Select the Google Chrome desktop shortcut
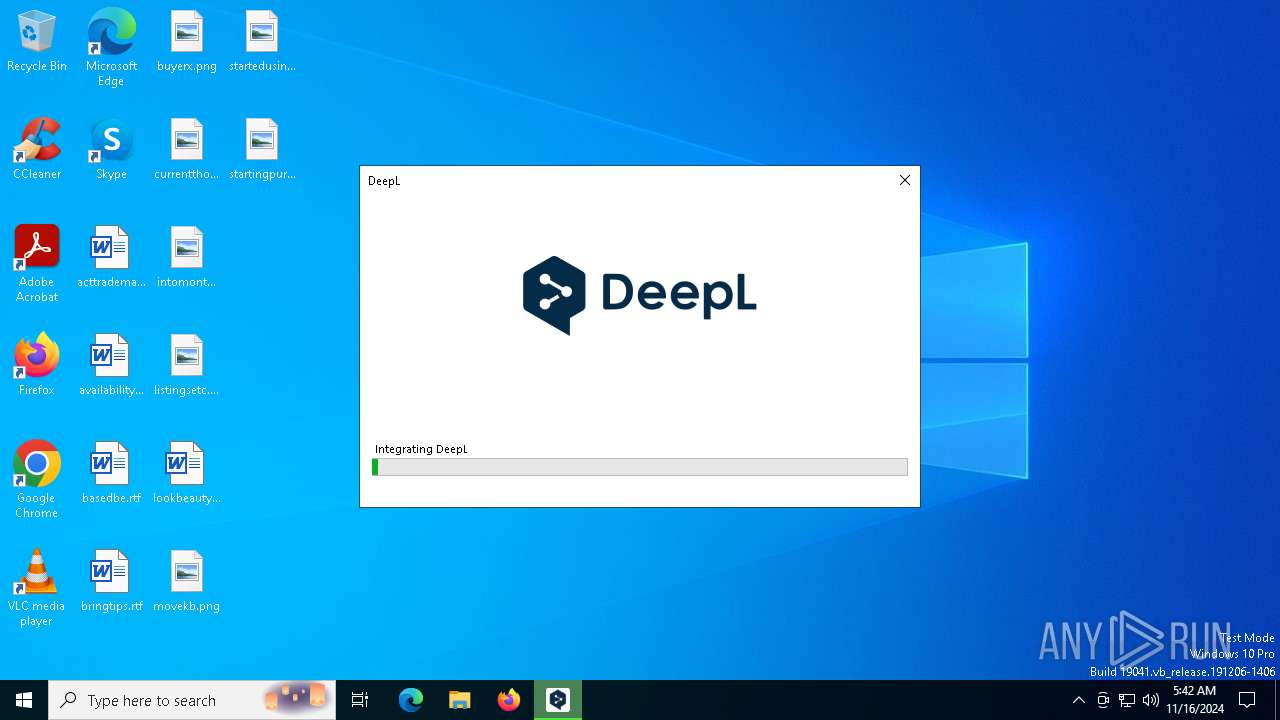The height and width of the screenshot is (720, 1280). click(37, 480)
